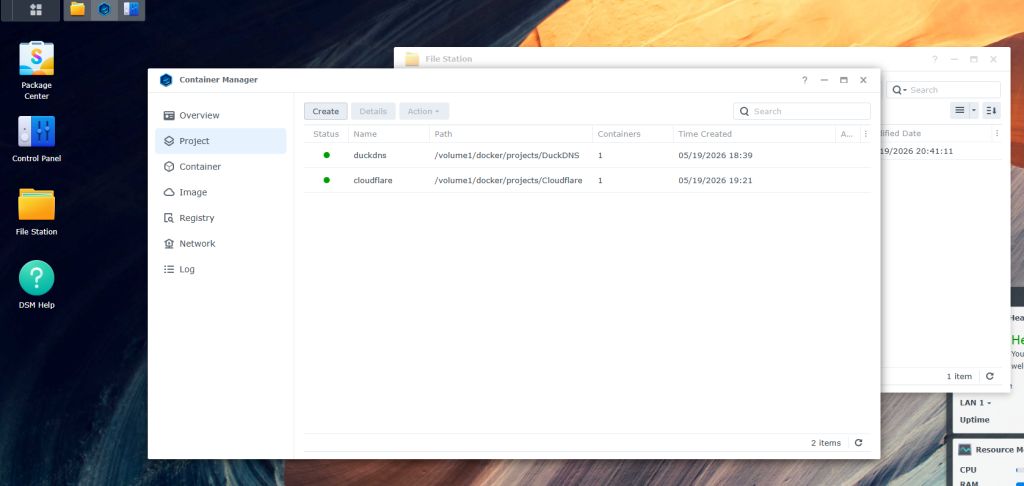Click the Container Manager title logo
The image size is (1024, 486).
click(166, 80)
